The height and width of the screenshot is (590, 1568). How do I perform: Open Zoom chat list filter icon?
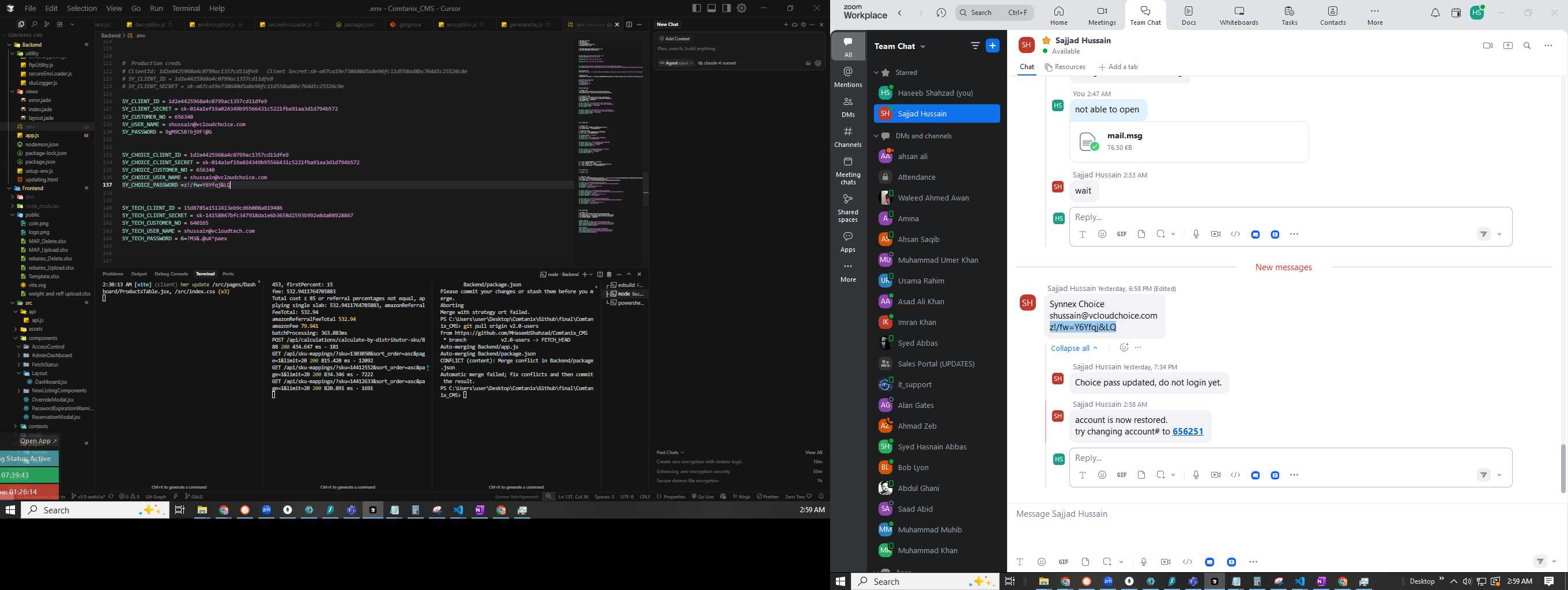(974, 46)
